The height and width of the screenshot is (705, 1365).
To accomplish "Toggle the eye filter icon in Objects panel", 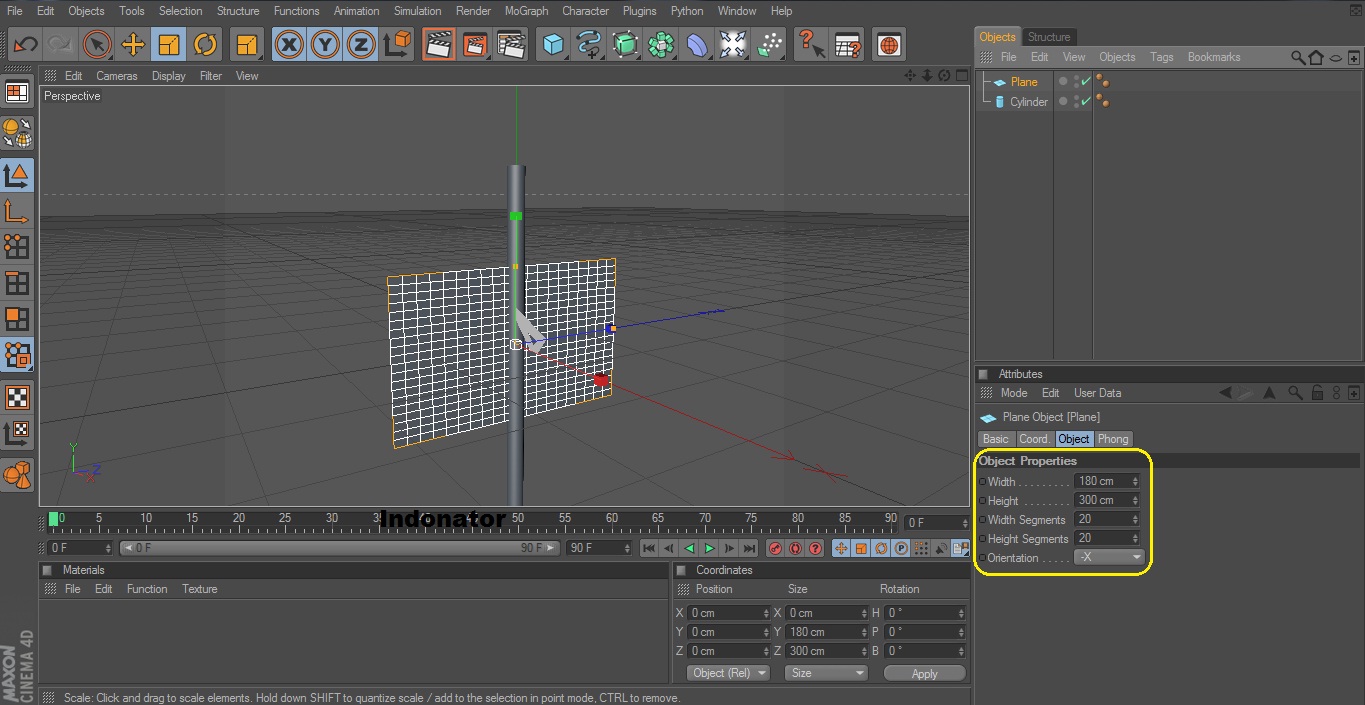I will pyautogui.click(x=1336, y=57).
